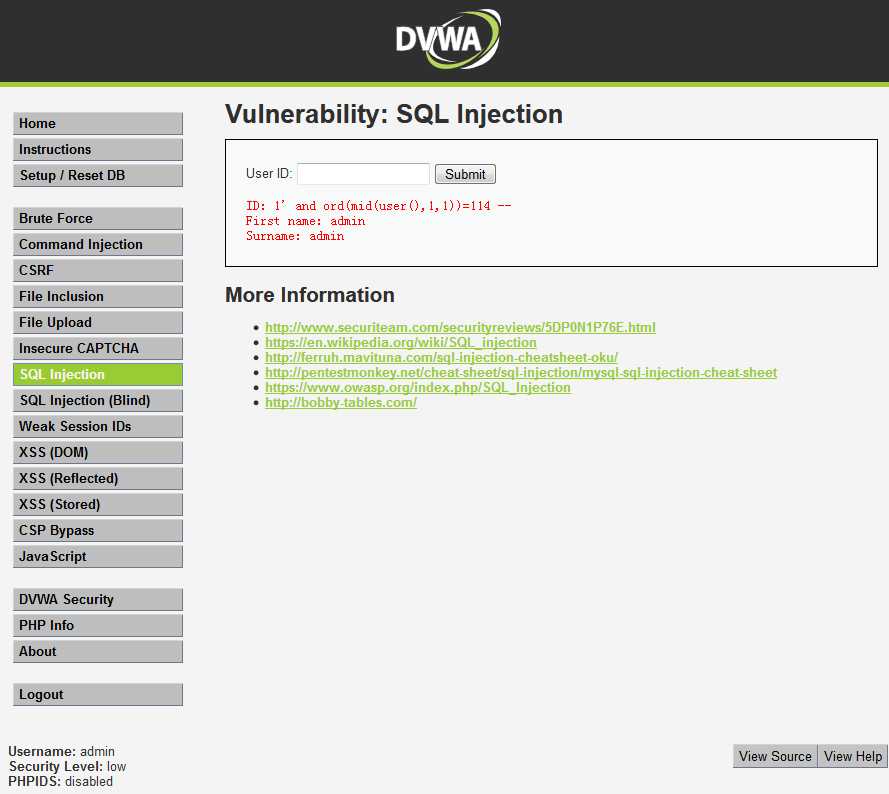This screenshot has width=889, height=794.
Task: Open the bobby-tables.com link
Action: [x=341, y=403]
